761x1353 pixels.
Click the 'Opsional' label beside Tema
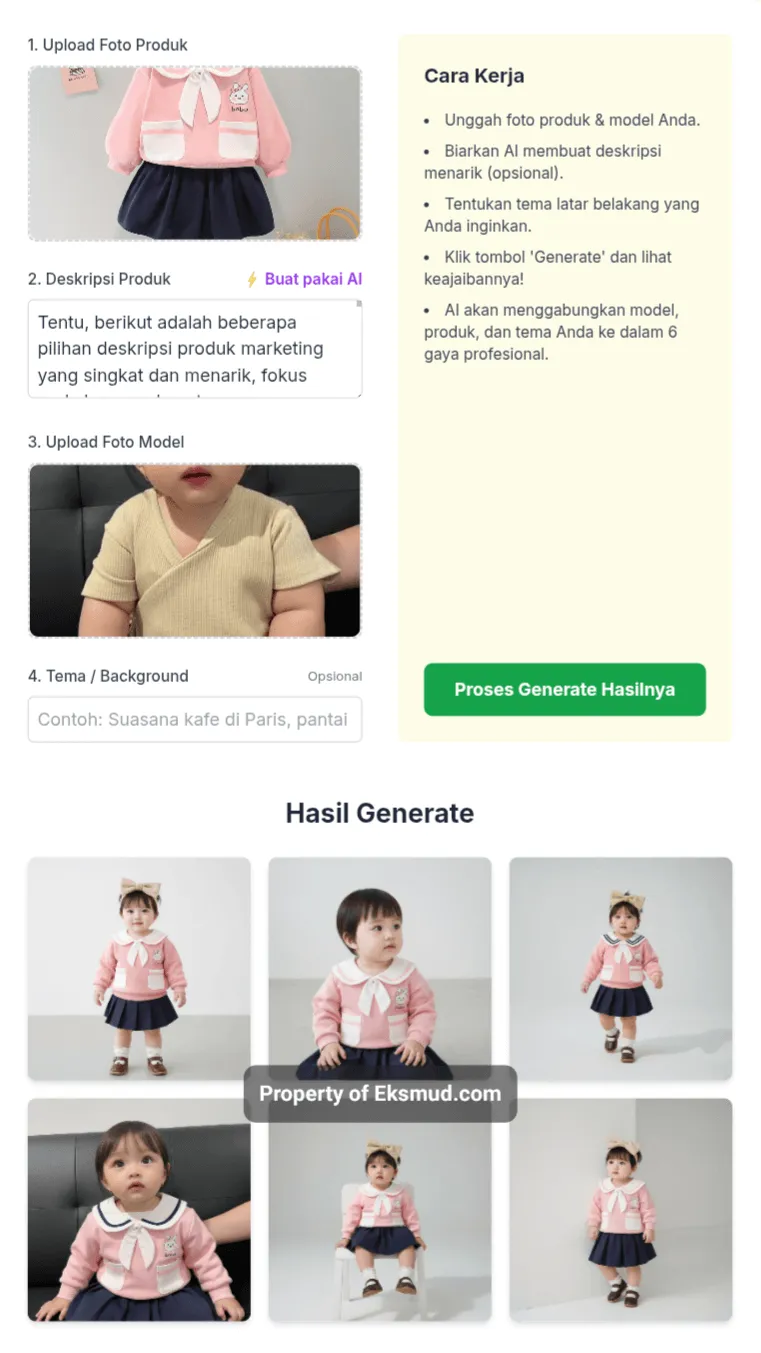335,677
